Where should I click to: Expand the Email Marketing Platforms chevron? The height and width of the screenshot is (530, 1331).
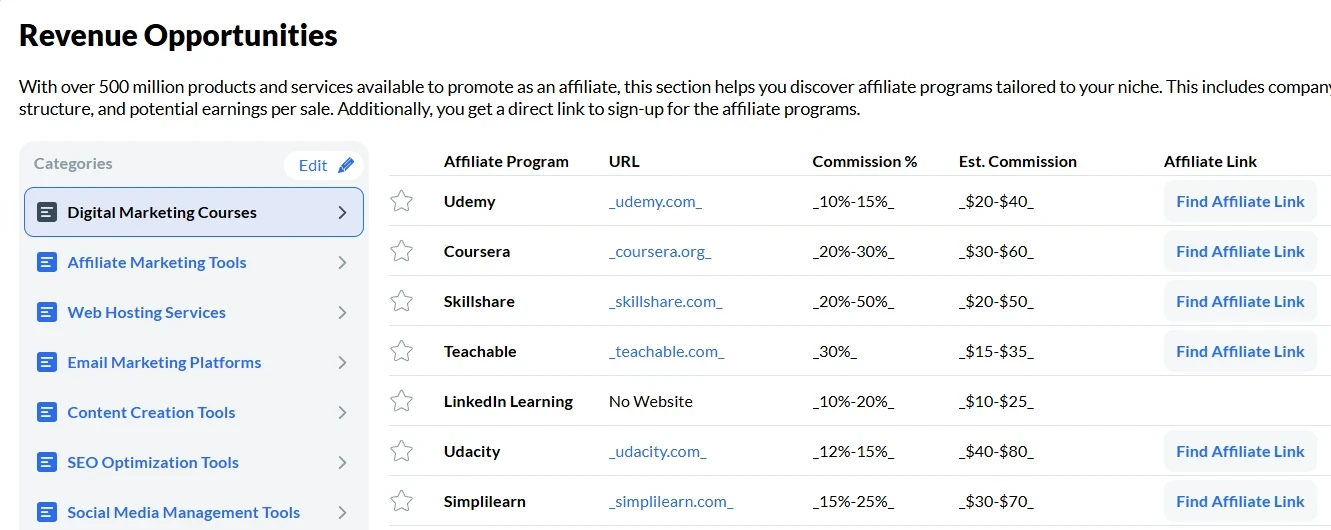pos(342,362)
